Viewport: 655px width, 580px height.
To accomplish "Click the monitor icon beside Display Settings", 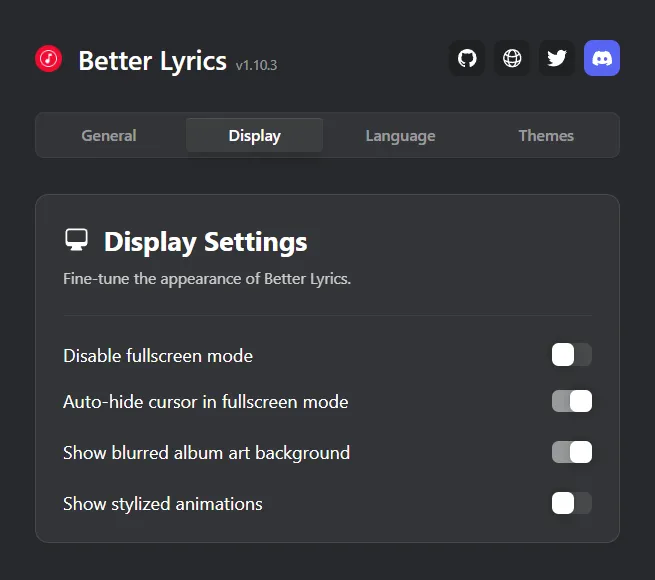I will coord(76,240).
